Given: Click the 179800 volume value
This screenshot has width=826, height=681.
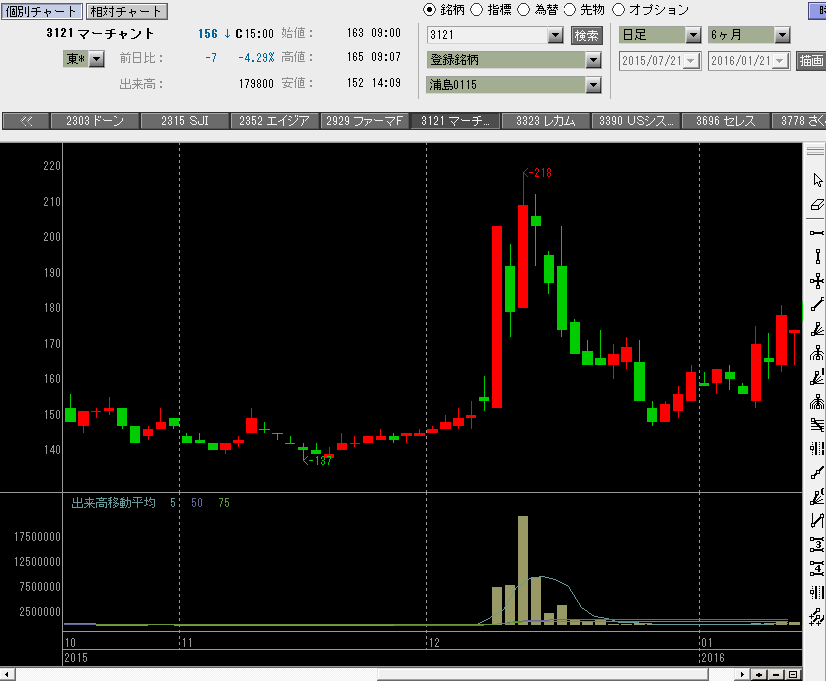Looking at the screenshot, I should [256, 84].
